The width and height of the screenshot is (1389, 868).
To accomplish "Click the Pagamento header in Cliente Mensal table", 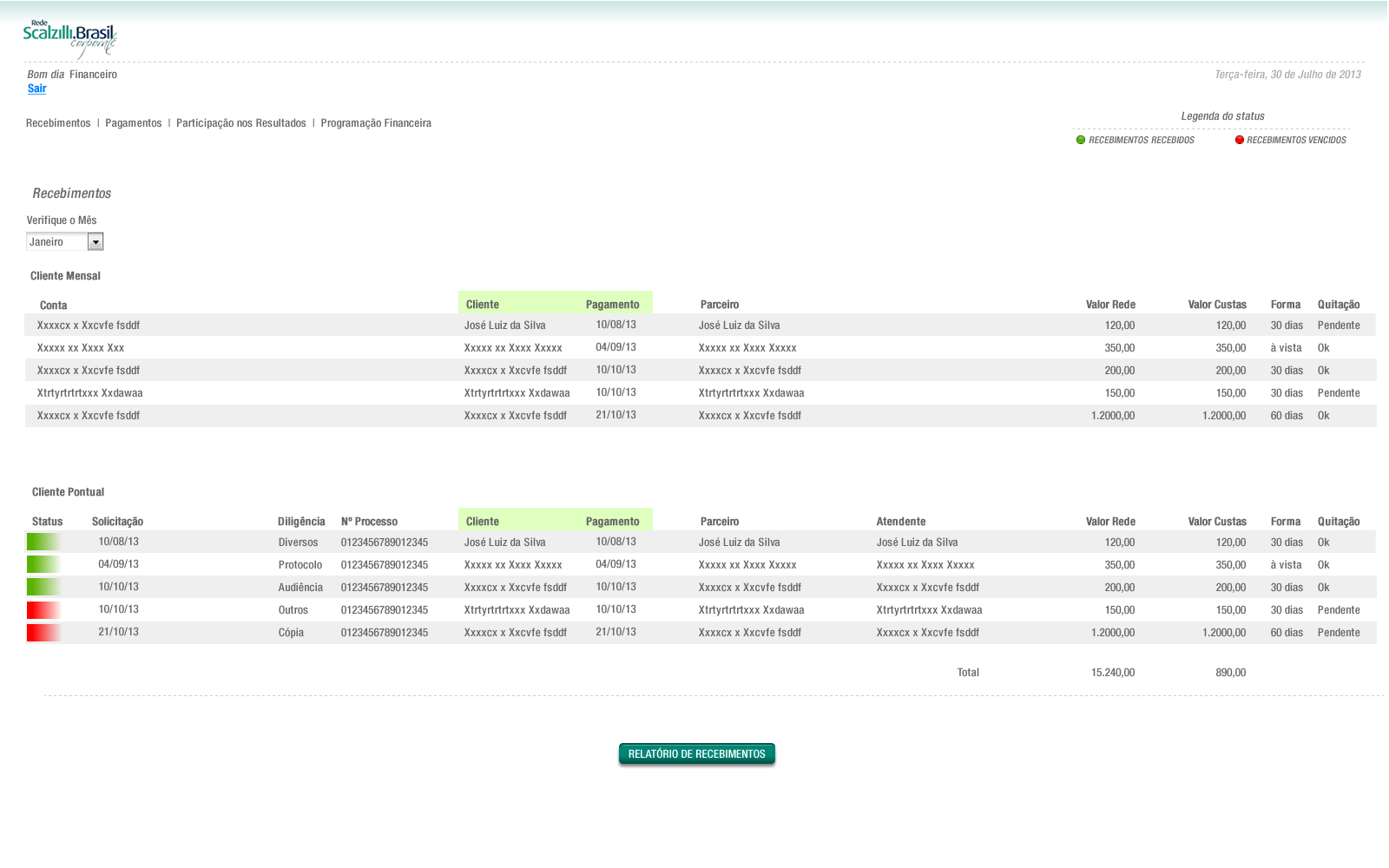I will point(612,305).
